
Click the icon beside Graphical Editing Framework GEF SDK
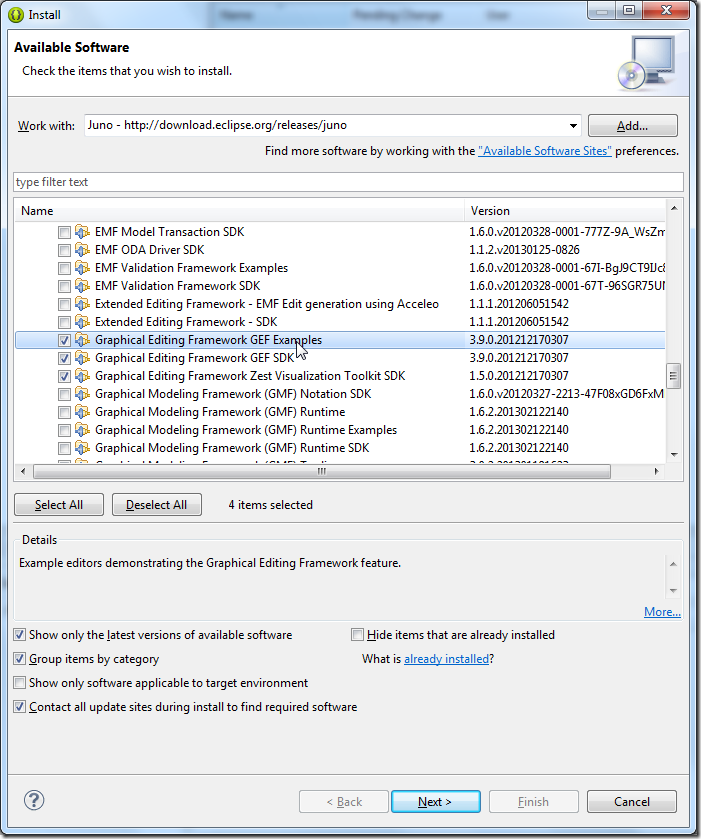click(x=82, y=358)
